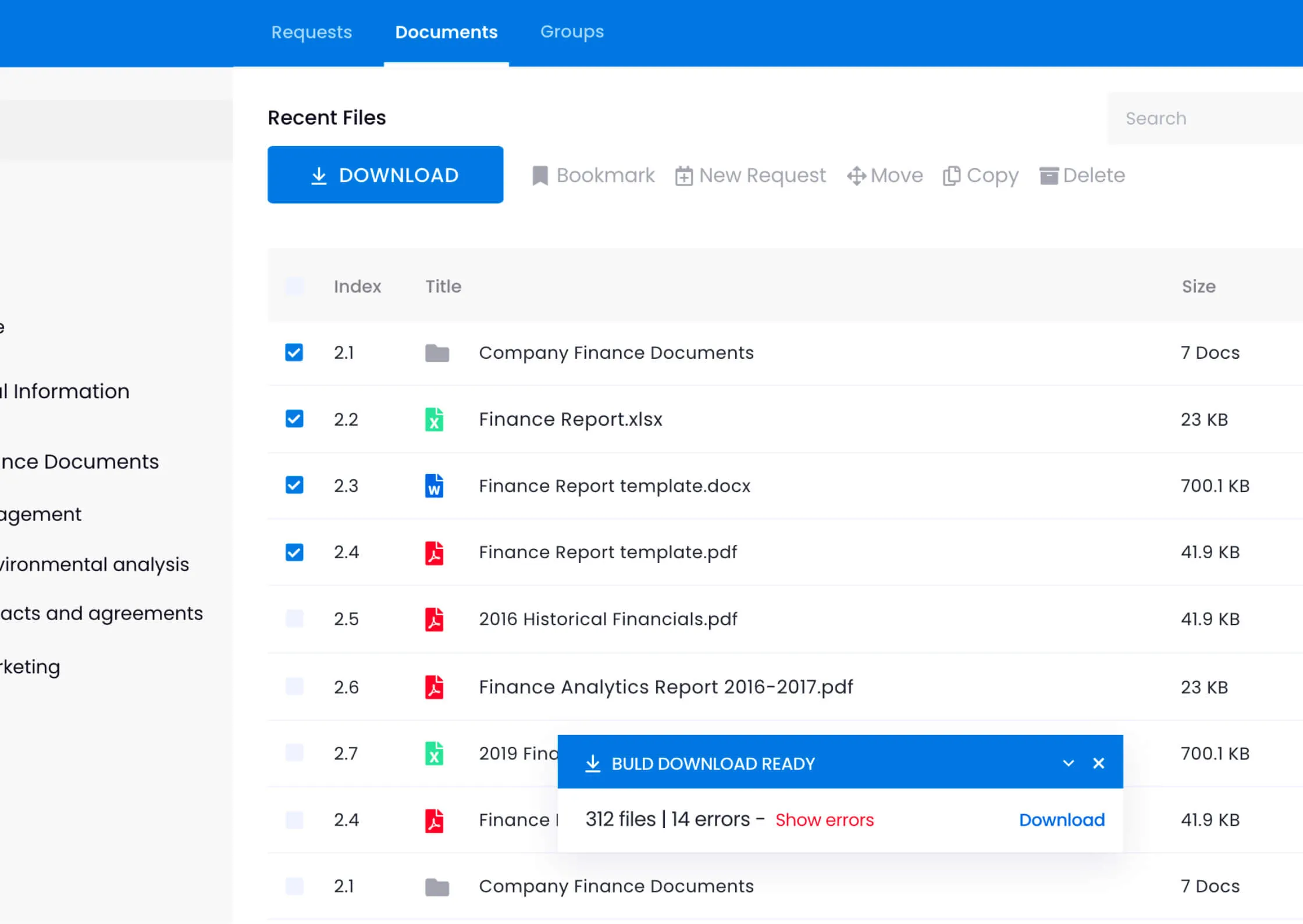Click the New Request calendar icon
Screen dimensions: 1303x924
683,176
